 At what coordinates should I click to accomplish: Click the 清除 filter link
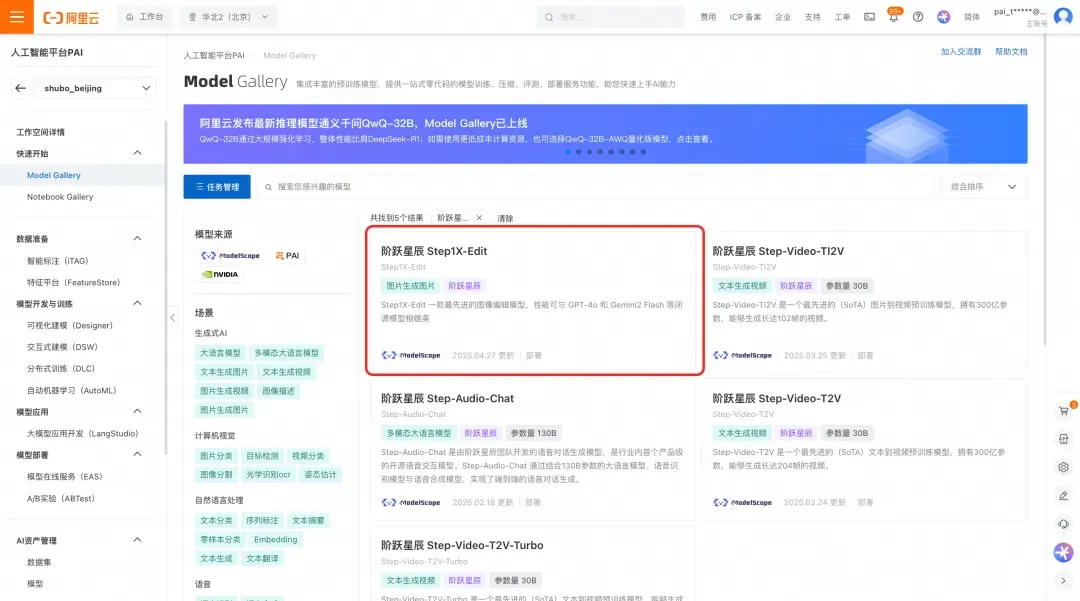pyautogui.click(x=505, y=218)
